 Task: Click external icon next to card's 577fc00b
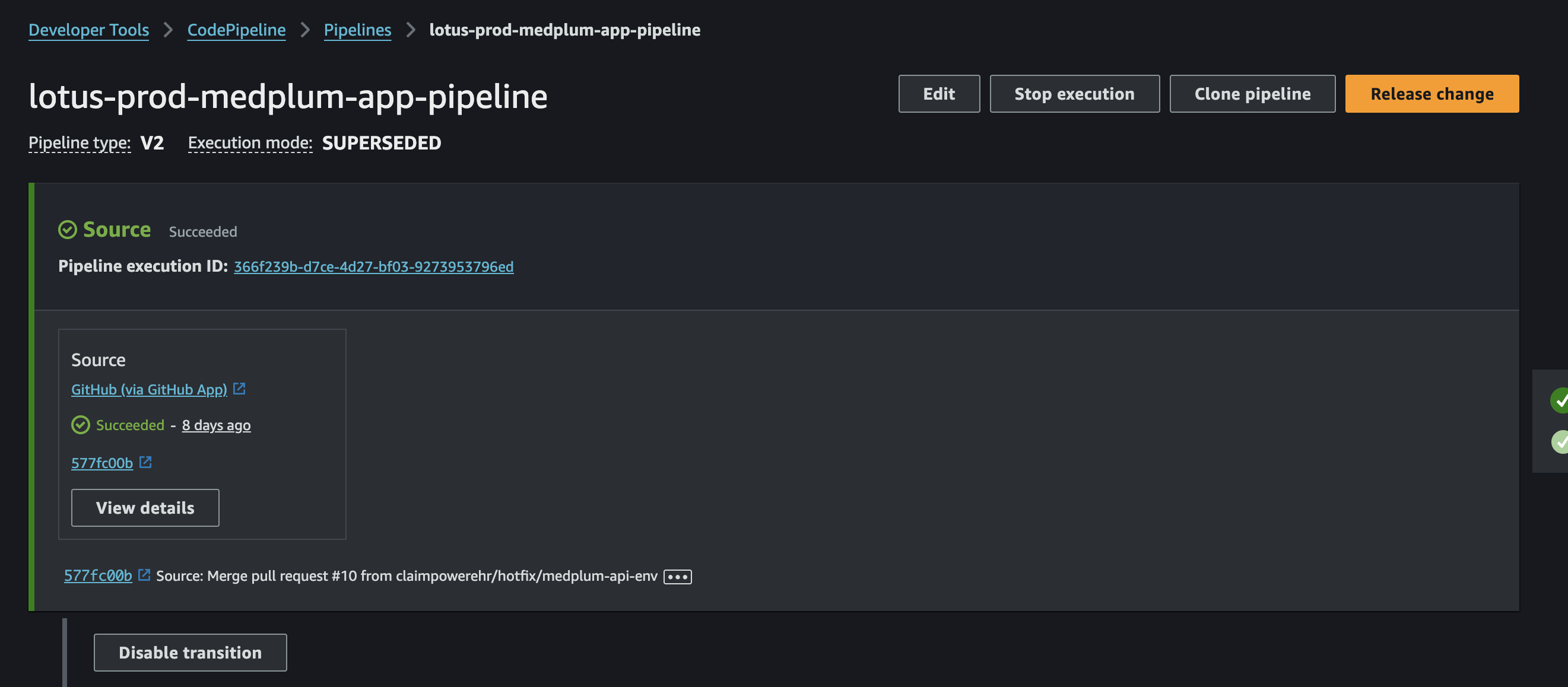[x=145, y=462]
